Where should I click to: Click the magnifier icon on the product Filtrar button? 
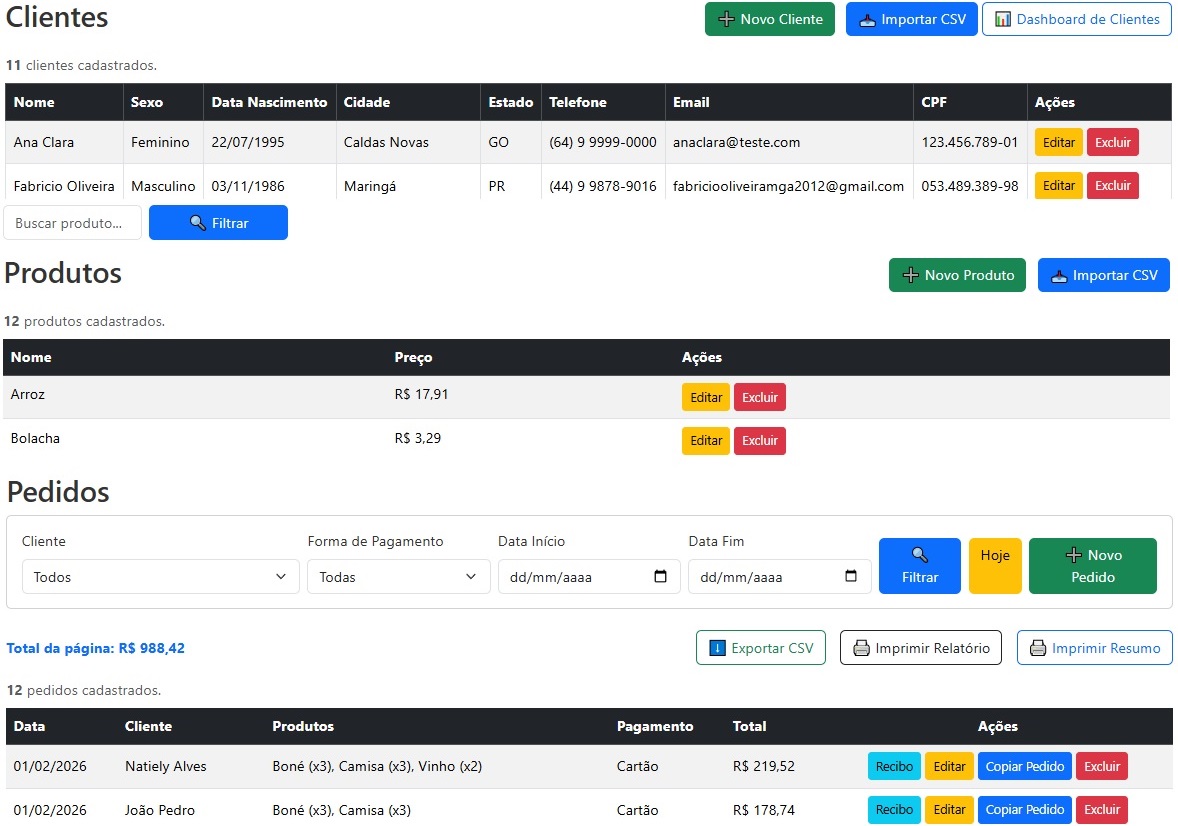point(198,223)
